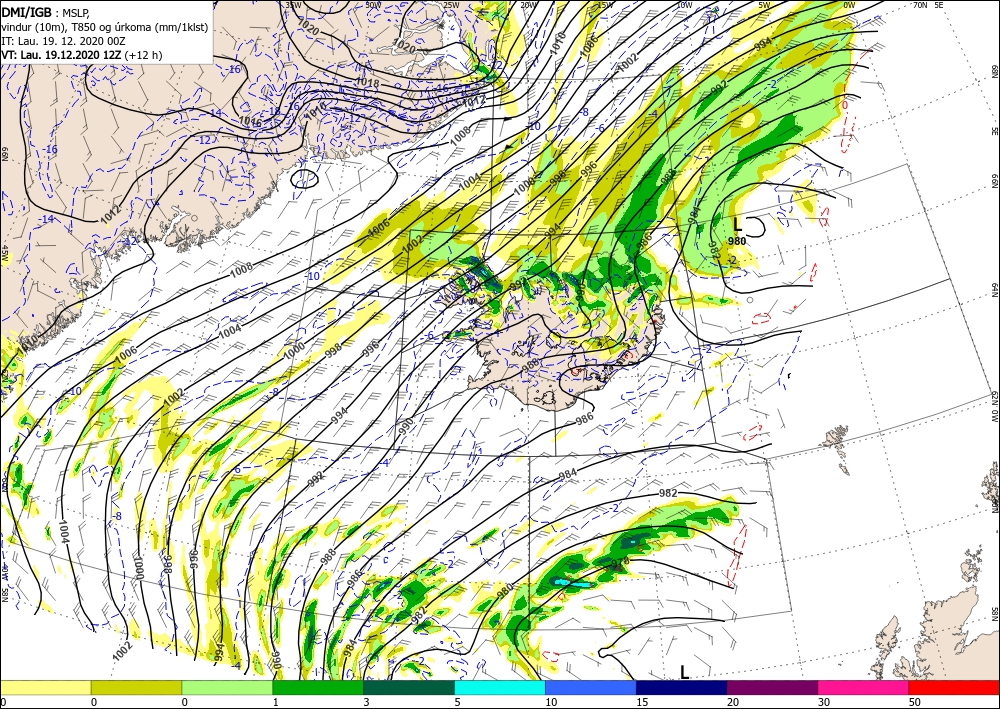Click the light green legend swatch
Image resolution: width=1000 pixels, height=709 pixels.
point(227,687)
